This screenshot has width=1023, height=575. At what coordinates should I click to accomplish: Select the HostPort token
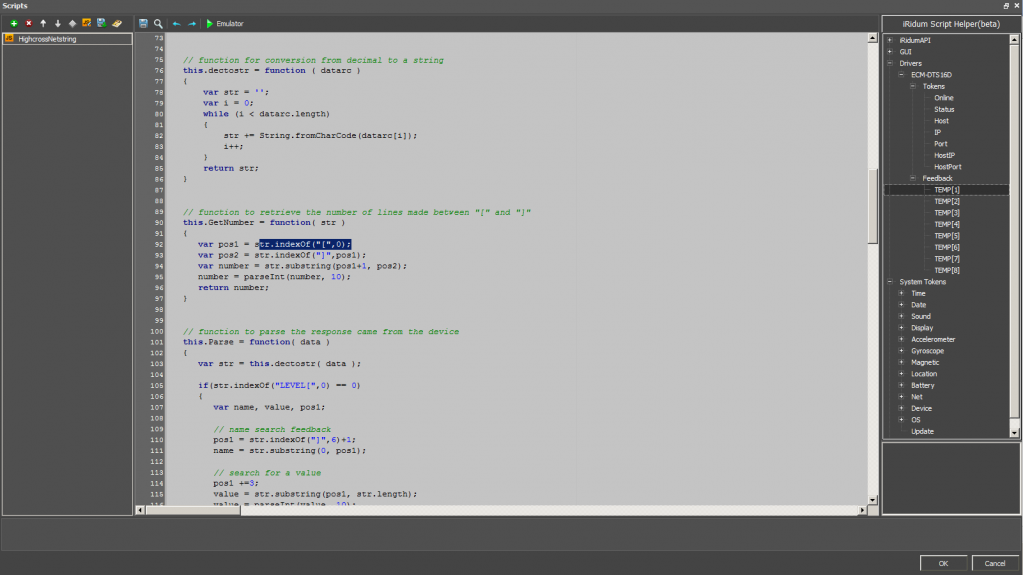[947, 167]
